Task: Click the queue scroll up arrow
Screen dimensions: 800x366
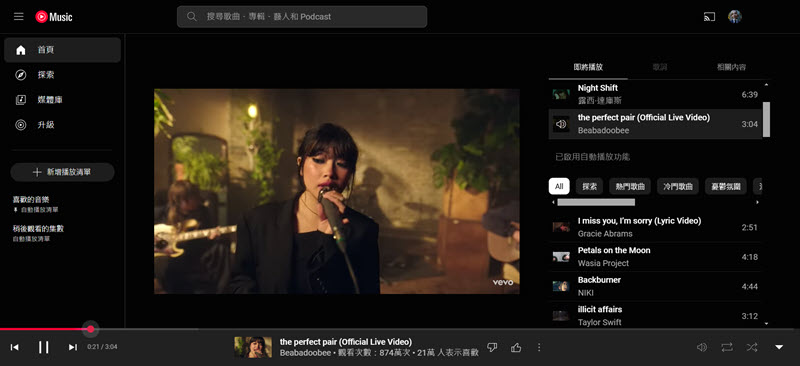Action: coord(766,84)
